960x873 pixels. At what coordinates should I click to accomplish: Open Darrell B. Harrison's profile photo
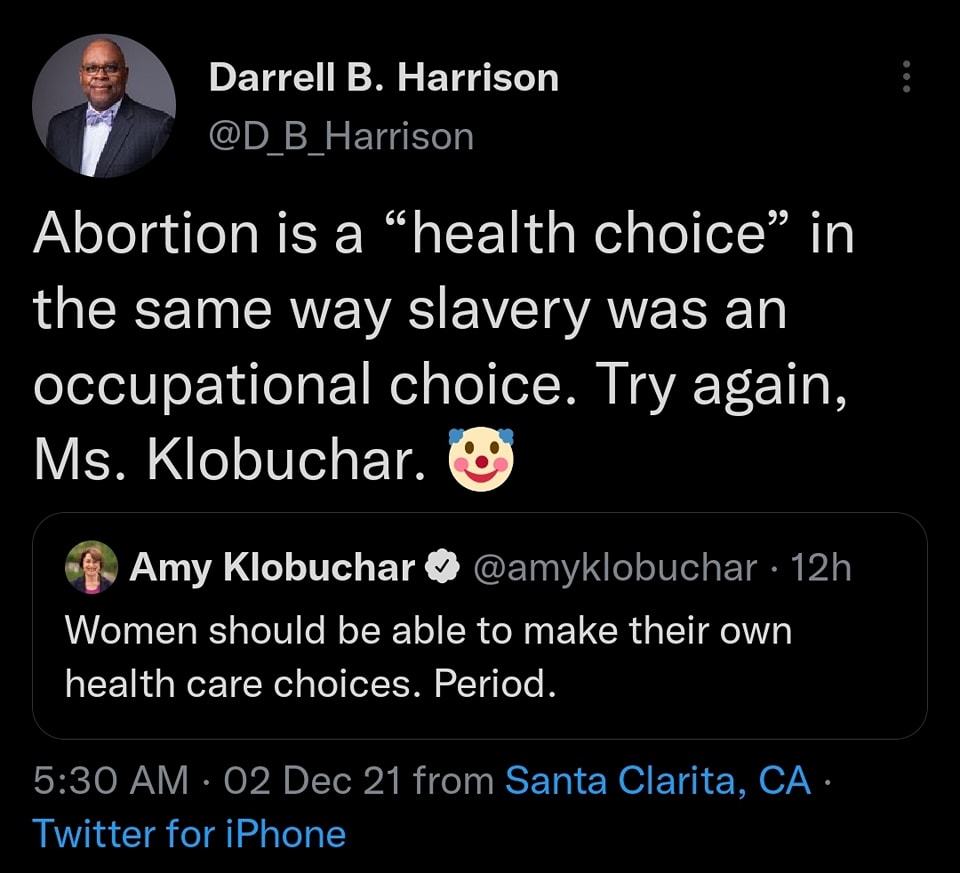coord(104,106)
